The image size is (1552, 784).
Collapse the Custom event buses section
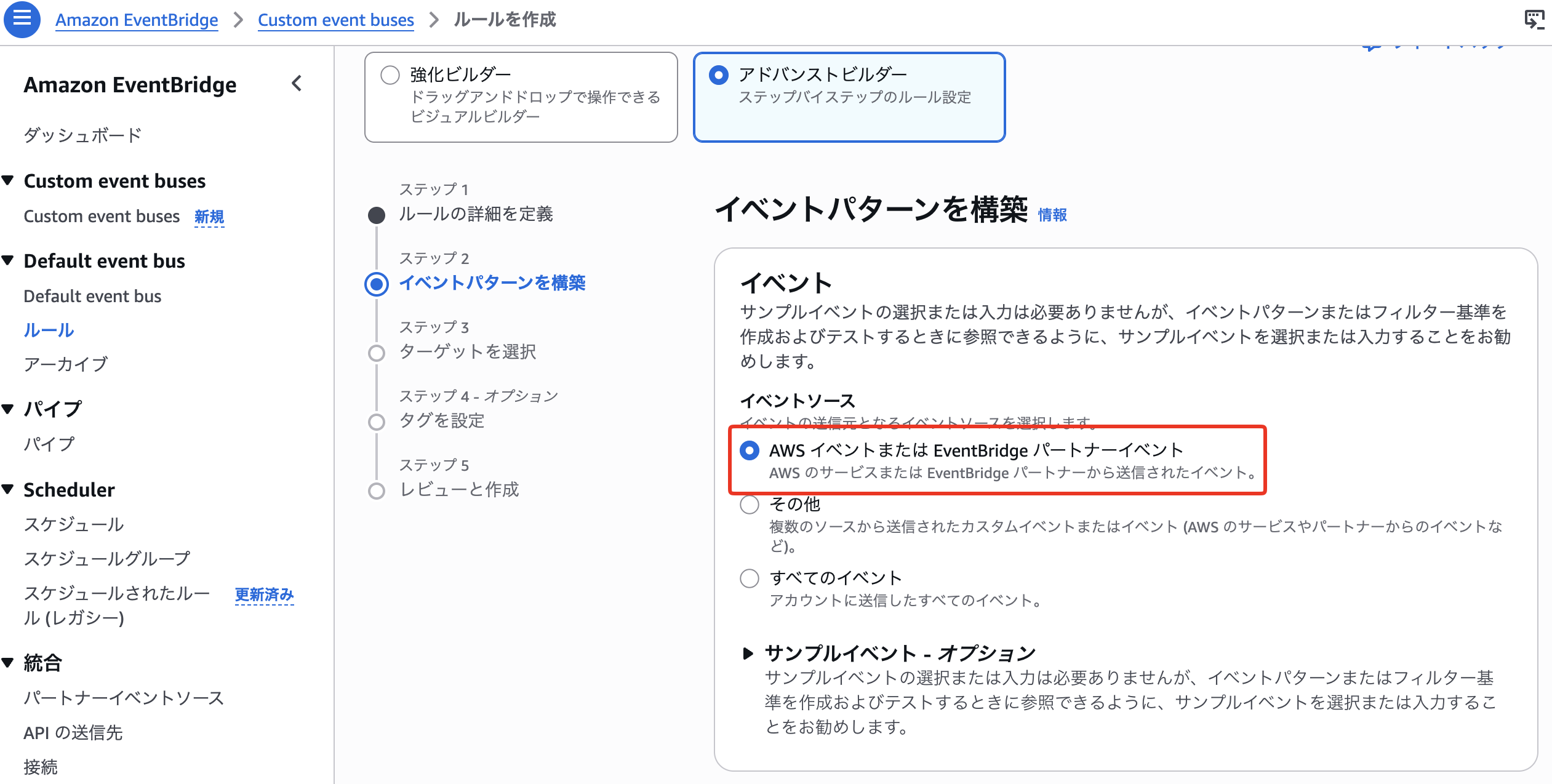(x=8, y=180)
